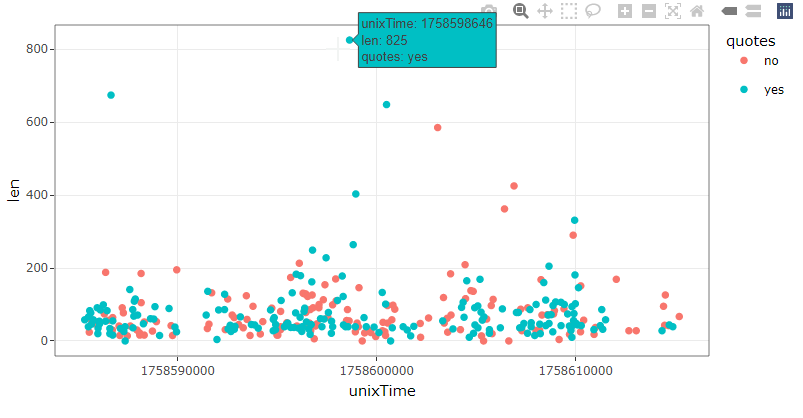Open the Plotly logo link
803x418 pixels.
(x=785, y=11)
